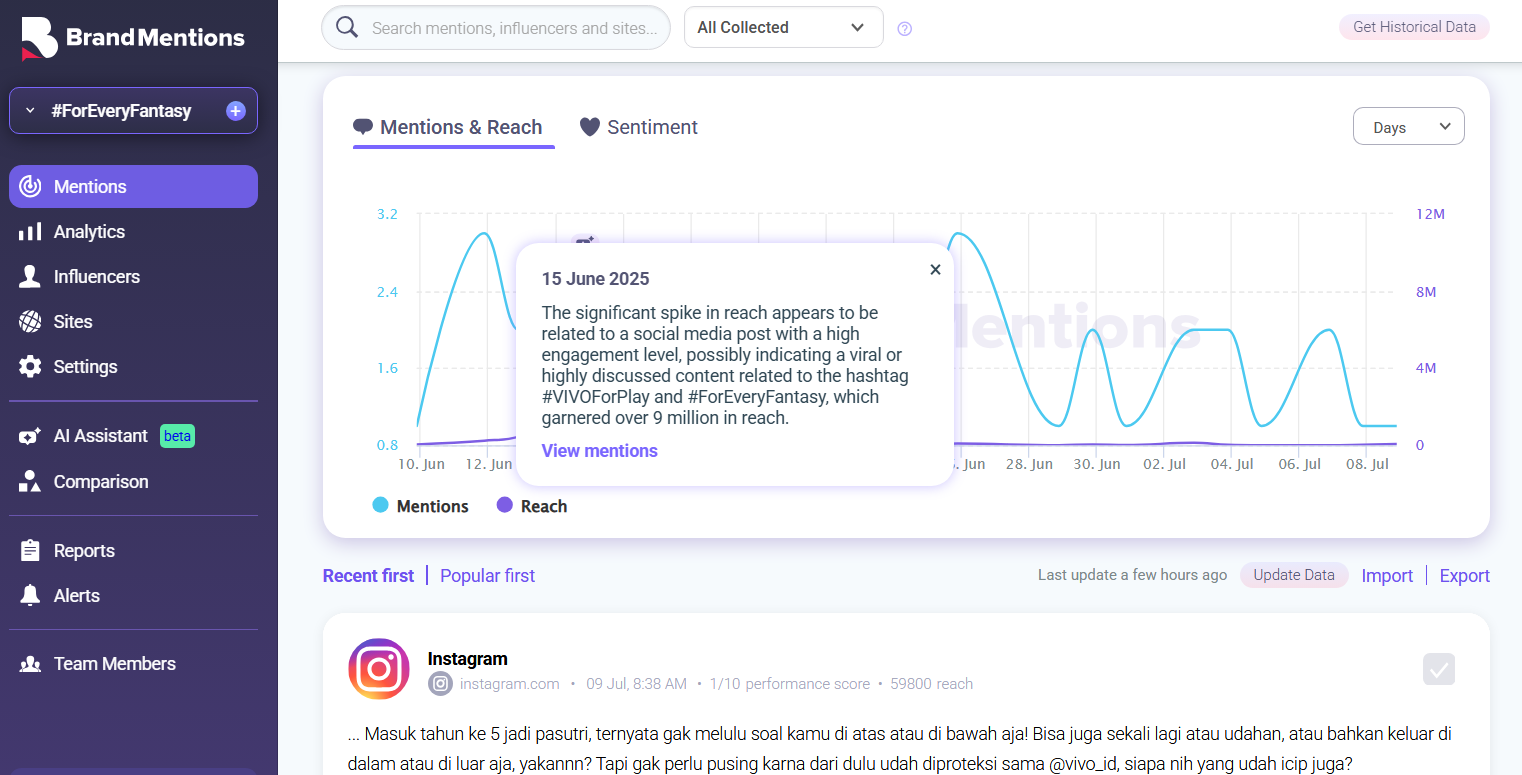This screenshot has width=1522, height=775.
Task: Expand the All Collected dropdown
Action: click(x=783, y=28)
